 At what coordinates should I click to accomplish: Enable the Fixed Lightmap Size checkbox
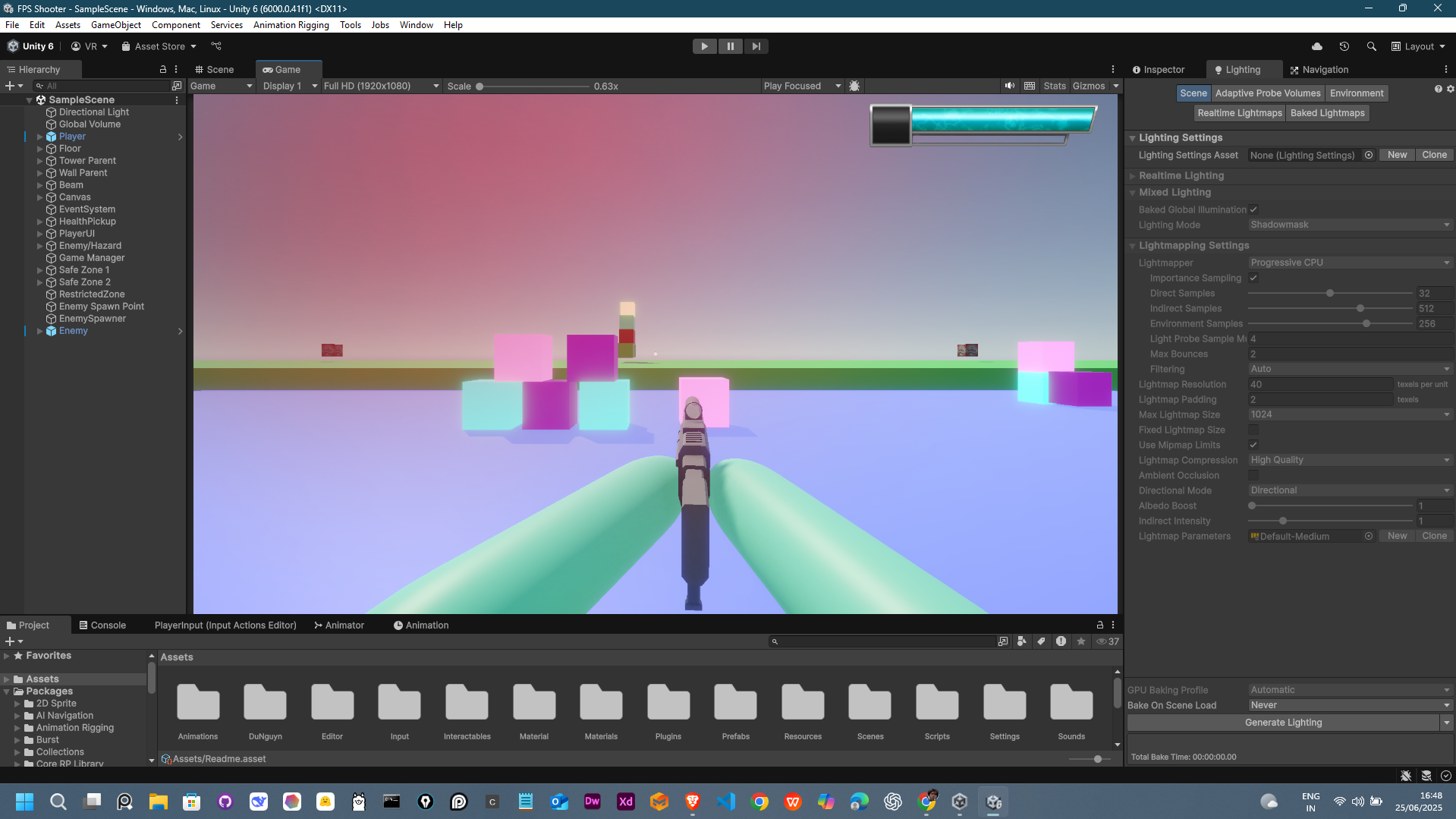click(1253, 430)
